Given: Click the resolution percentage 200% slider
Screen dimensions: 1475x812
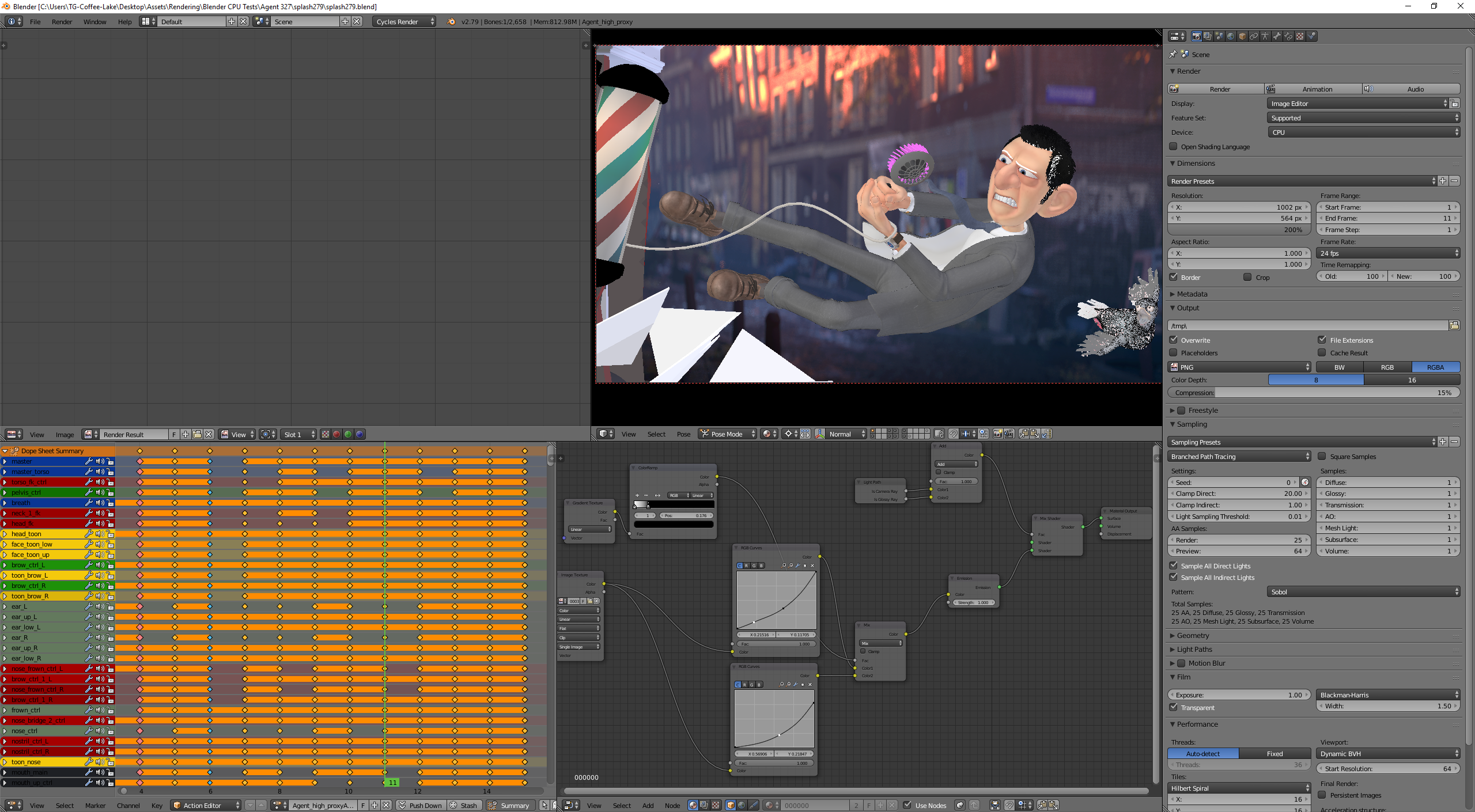Looking at the screenshot, I should click(x=1239, y=230).
